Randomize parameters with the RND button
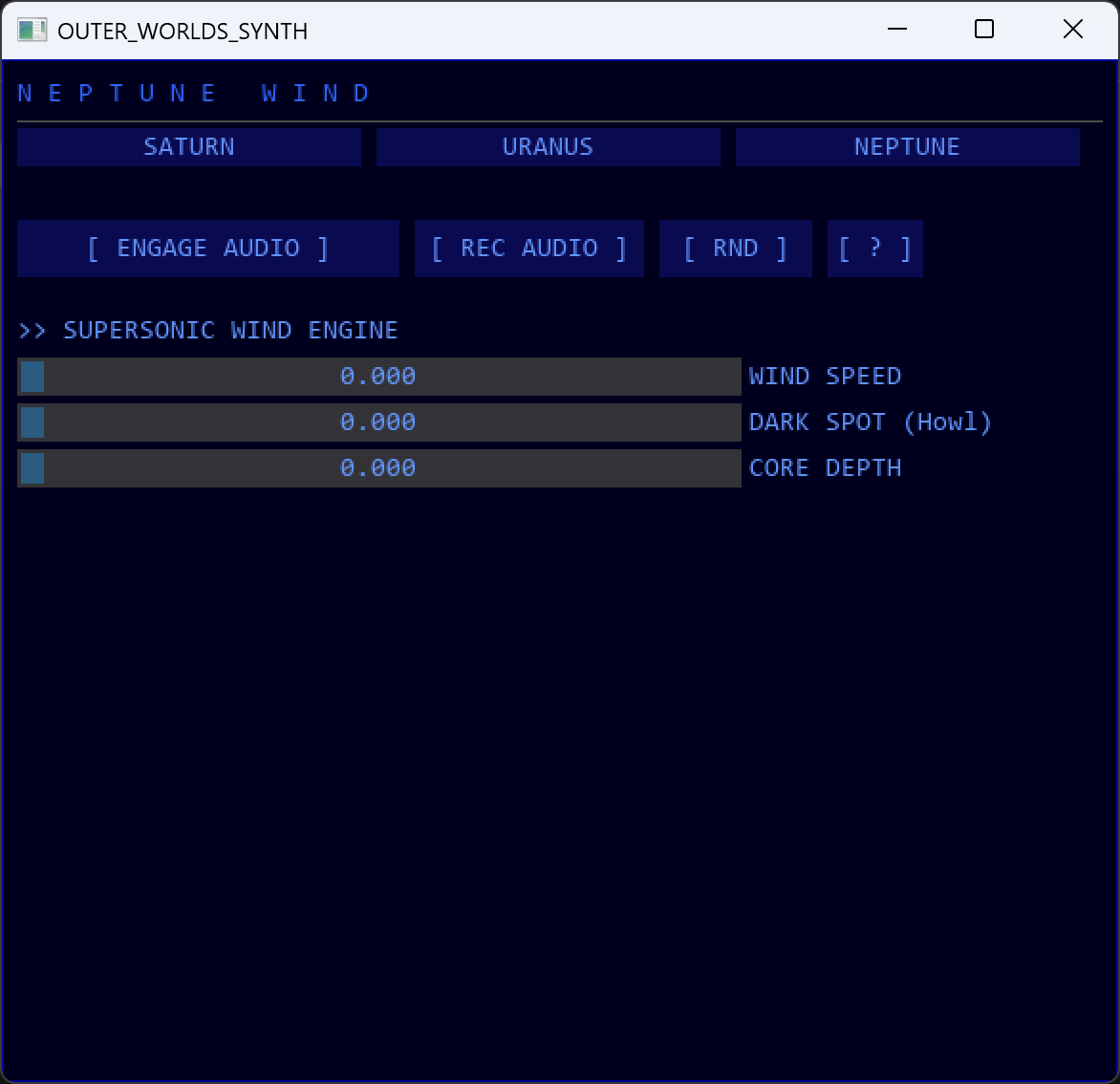 (735, 248)
